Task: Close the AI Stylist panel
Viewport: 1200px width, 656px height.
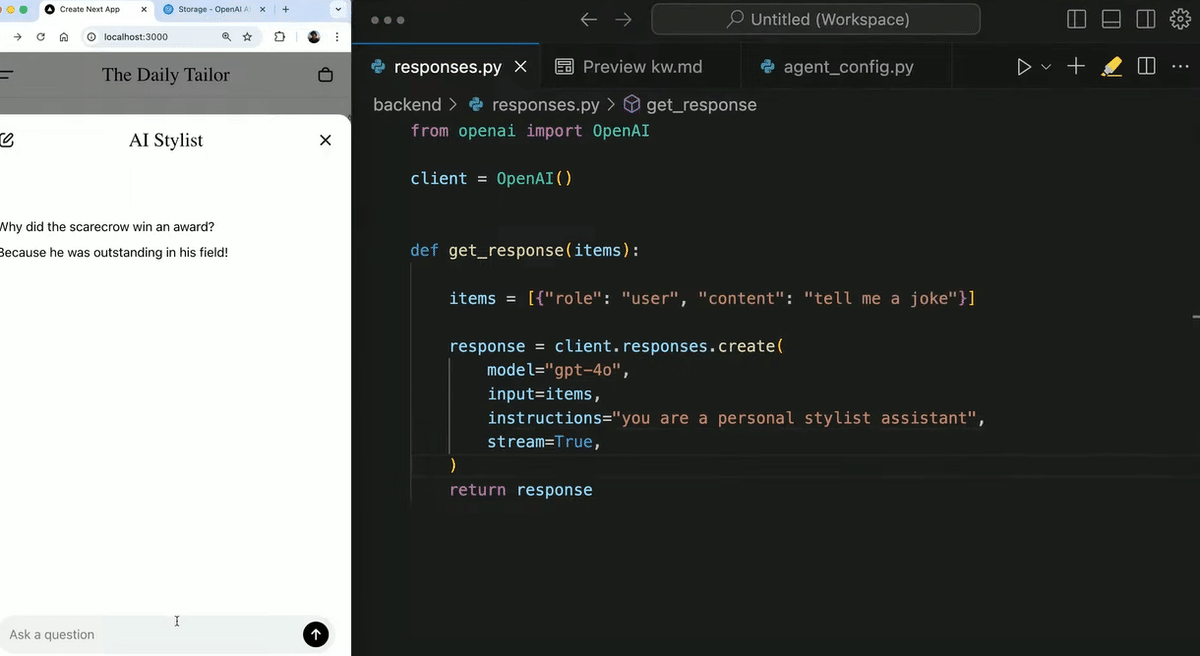Action: (x=325, y=140)
